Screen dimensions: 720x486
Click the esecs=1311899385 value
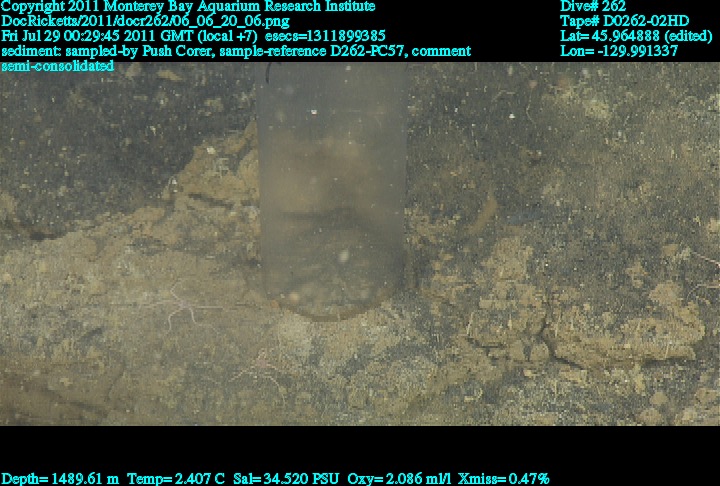tap(325, 36)
